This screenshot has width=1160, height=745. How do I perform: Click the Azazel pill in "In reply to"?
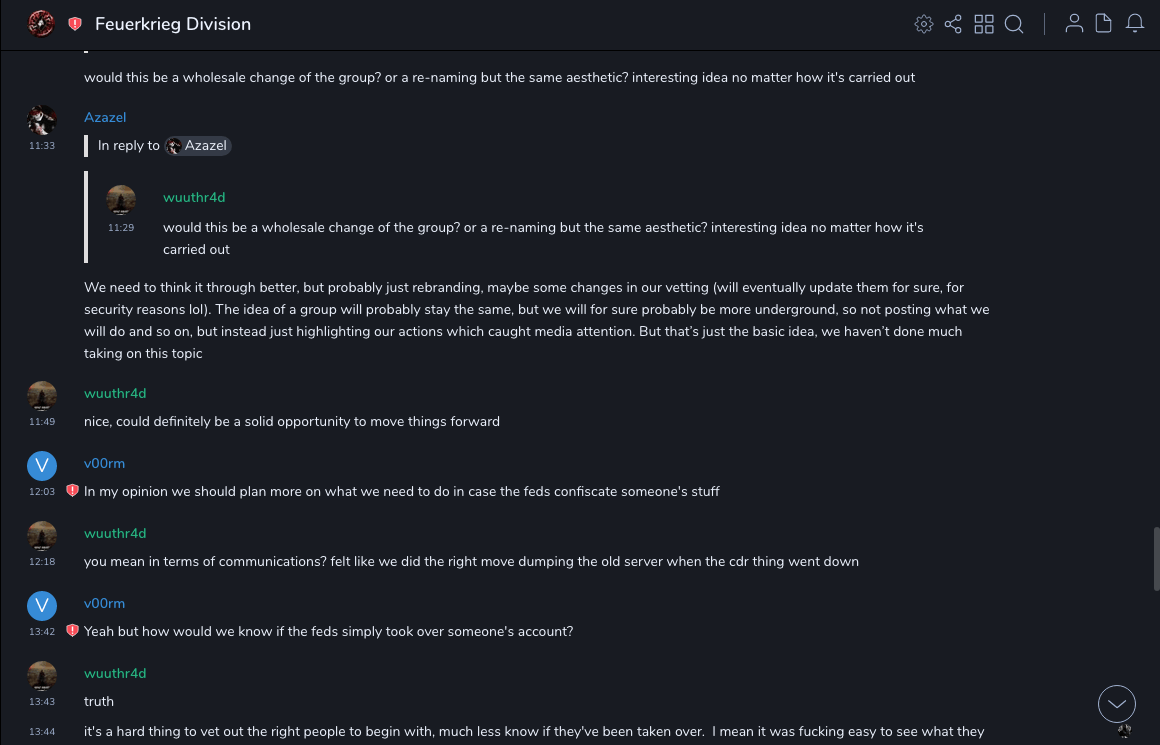click(x=199, y=146)
